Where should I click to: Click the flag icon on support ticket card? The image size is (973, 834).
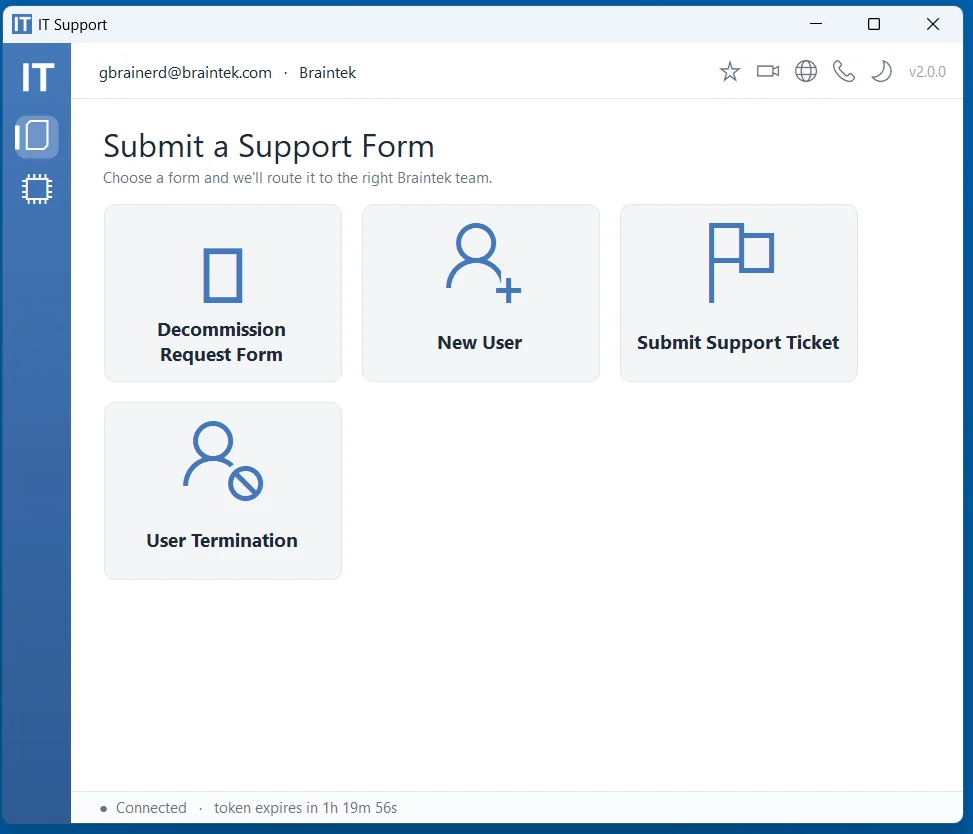click(741, 263)
